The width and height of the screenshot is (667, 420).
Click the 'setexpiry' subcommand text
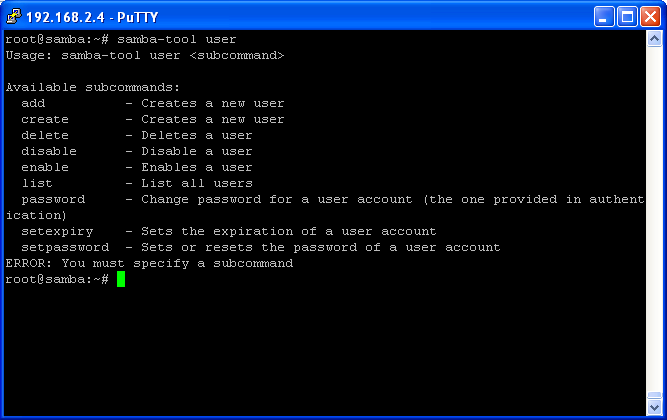coord(57,232)
